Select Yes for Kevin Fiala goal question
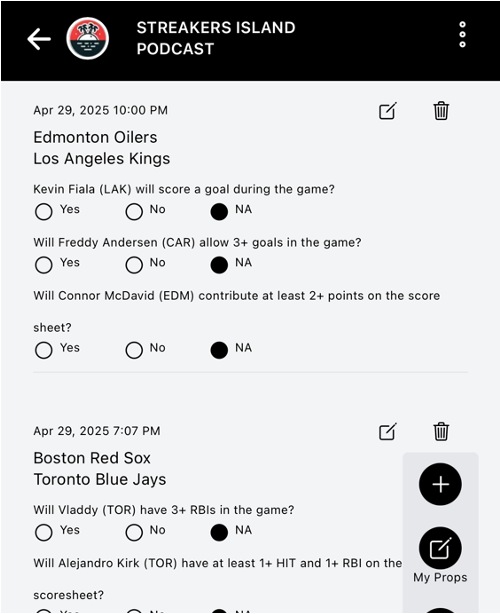The width and height of the screenshot is (500, 614). pyautogui.click(x=43, y=212)
